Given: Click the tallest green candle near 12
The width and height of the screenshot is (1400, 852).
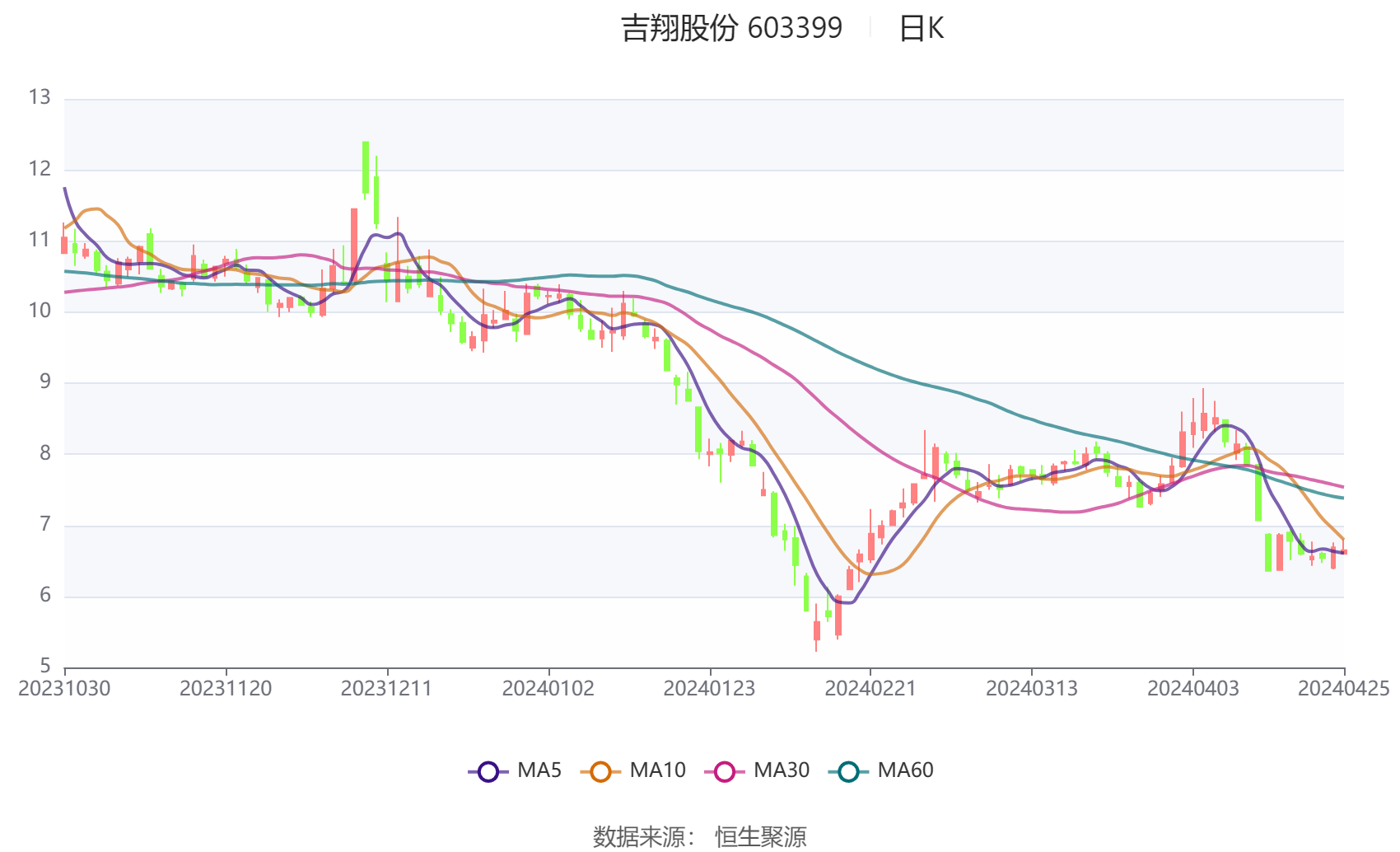Looking at the screenshot, I should click(x=366, y=168).
